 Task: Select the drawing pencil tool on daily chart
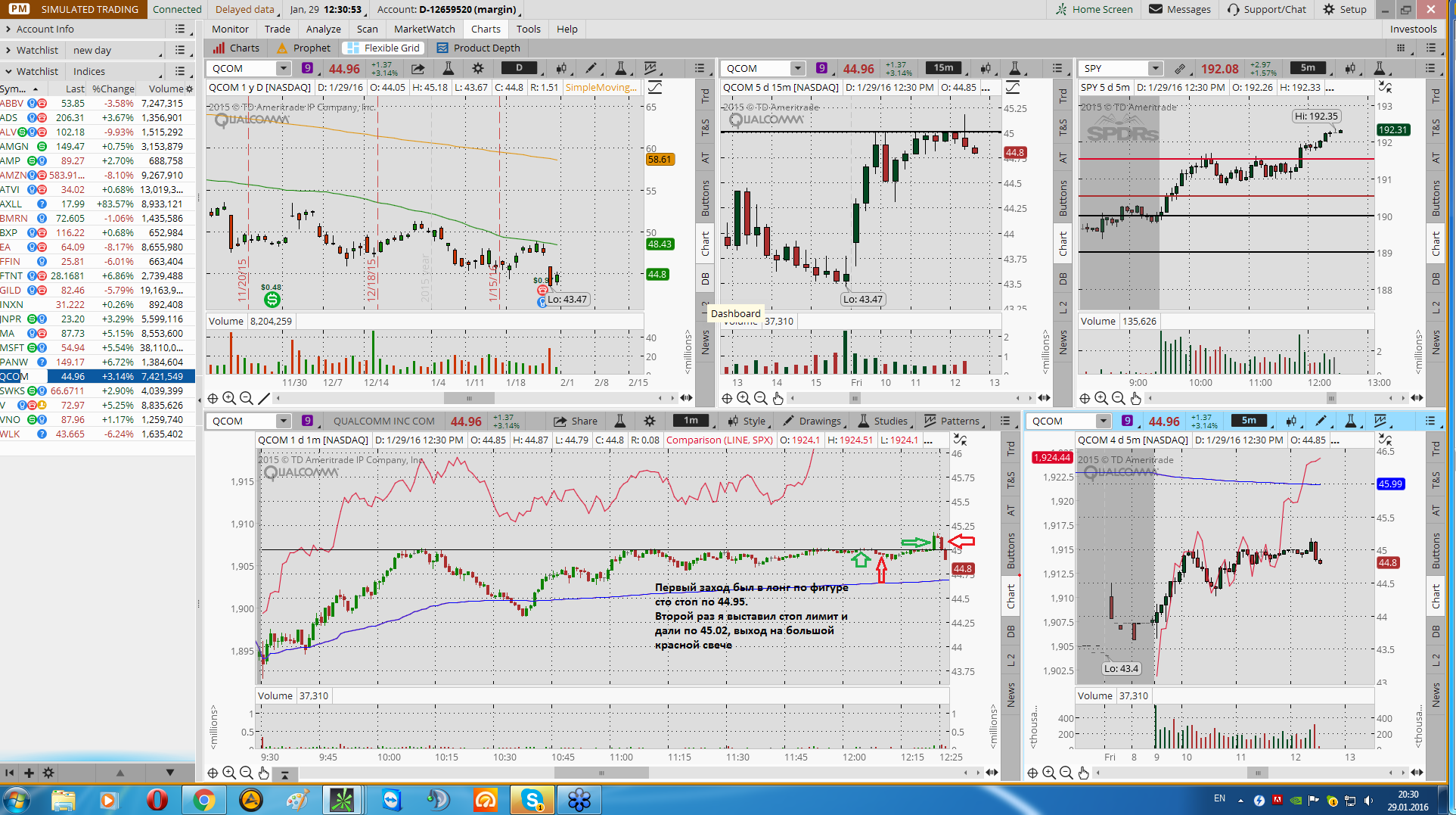point(591,68)
